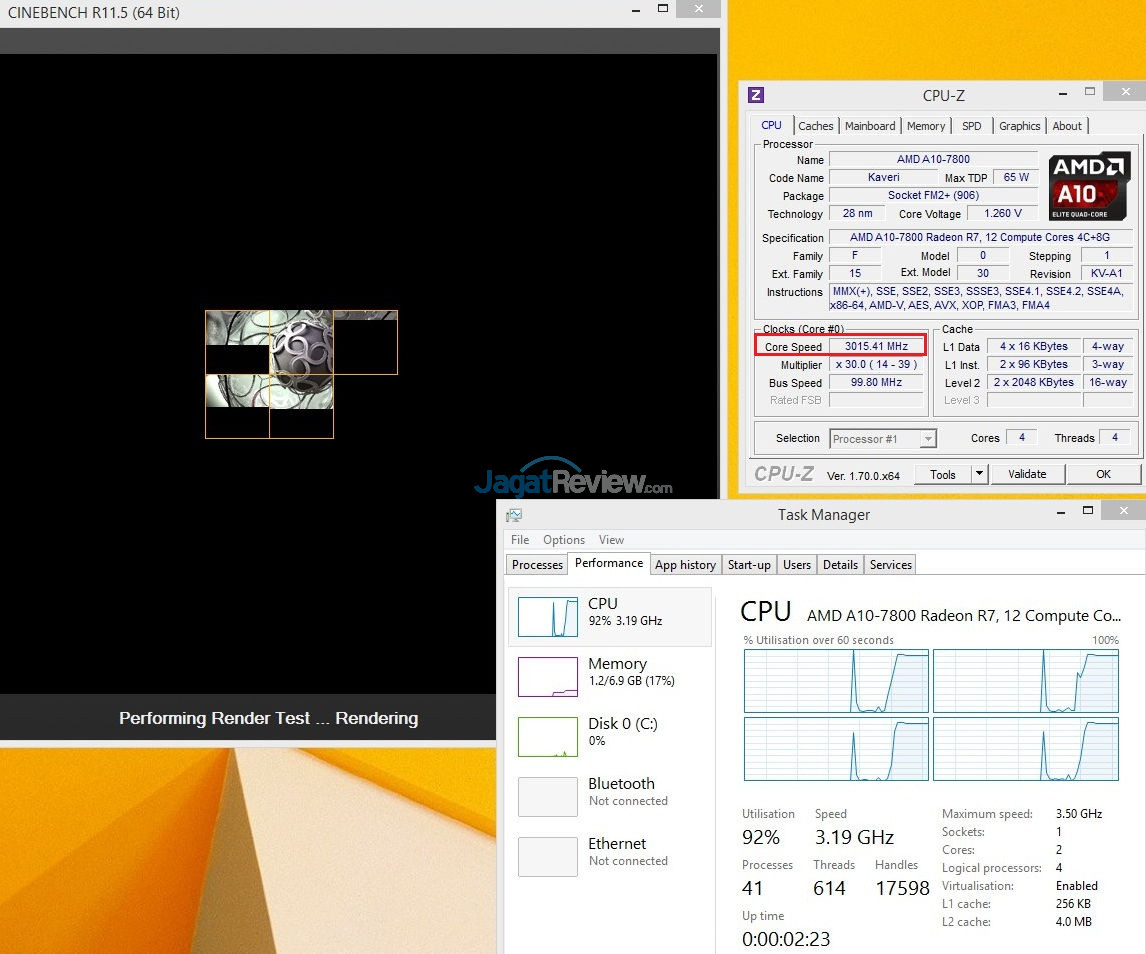Click the Task Manager title bar icon

[x=514, y=515]
